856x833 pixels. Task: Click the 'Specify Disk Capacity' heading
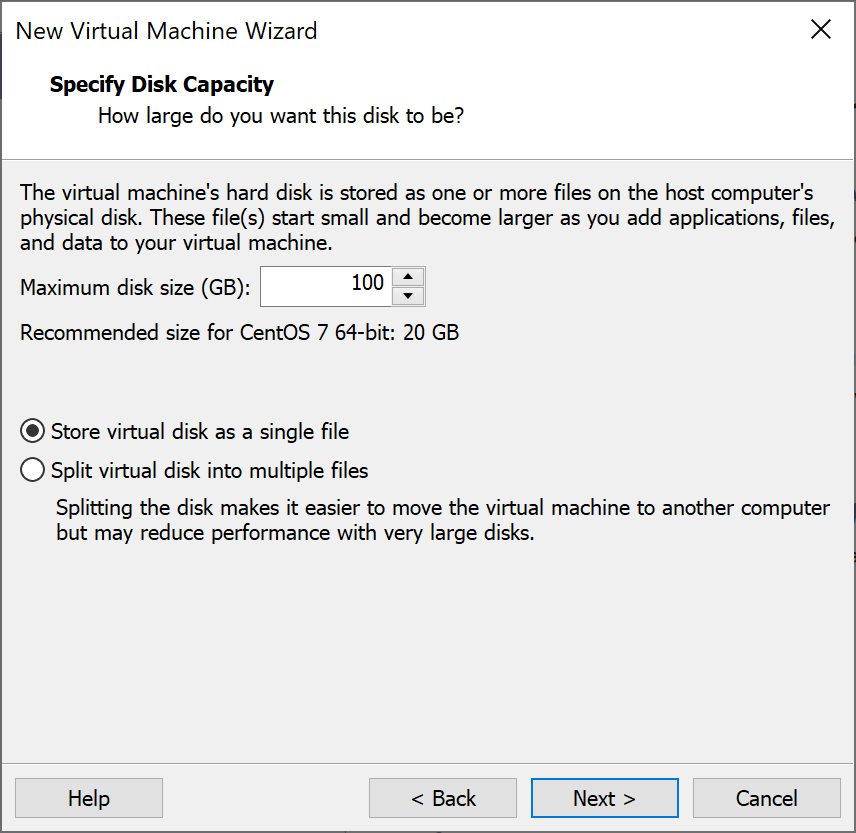pos(161,84)
